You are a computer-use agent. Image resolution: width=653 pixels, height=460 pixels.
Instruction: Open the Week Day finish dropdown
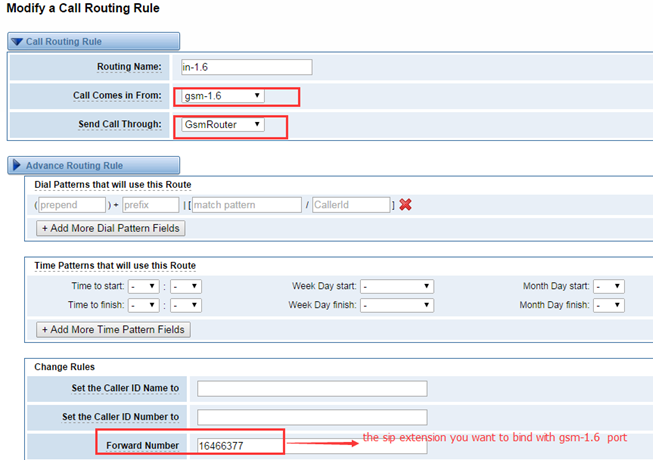pyautogui.click(x=397, y=305)
